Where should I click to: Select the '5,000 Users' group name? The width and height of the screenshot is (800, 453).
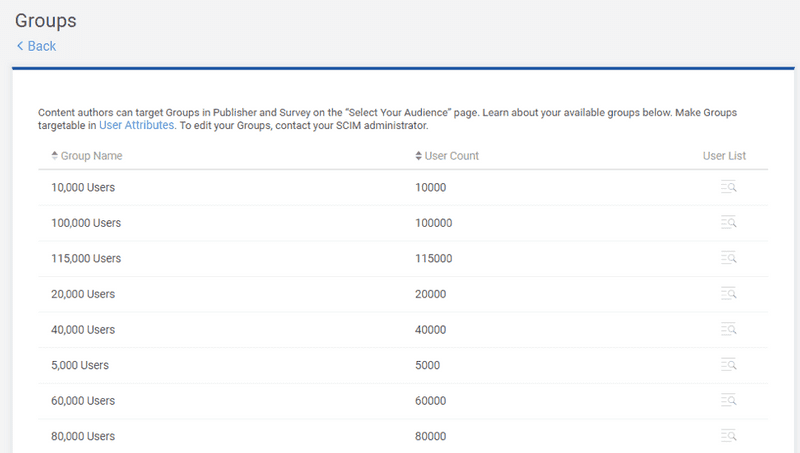pyautogui.click(x=80, y=365)
